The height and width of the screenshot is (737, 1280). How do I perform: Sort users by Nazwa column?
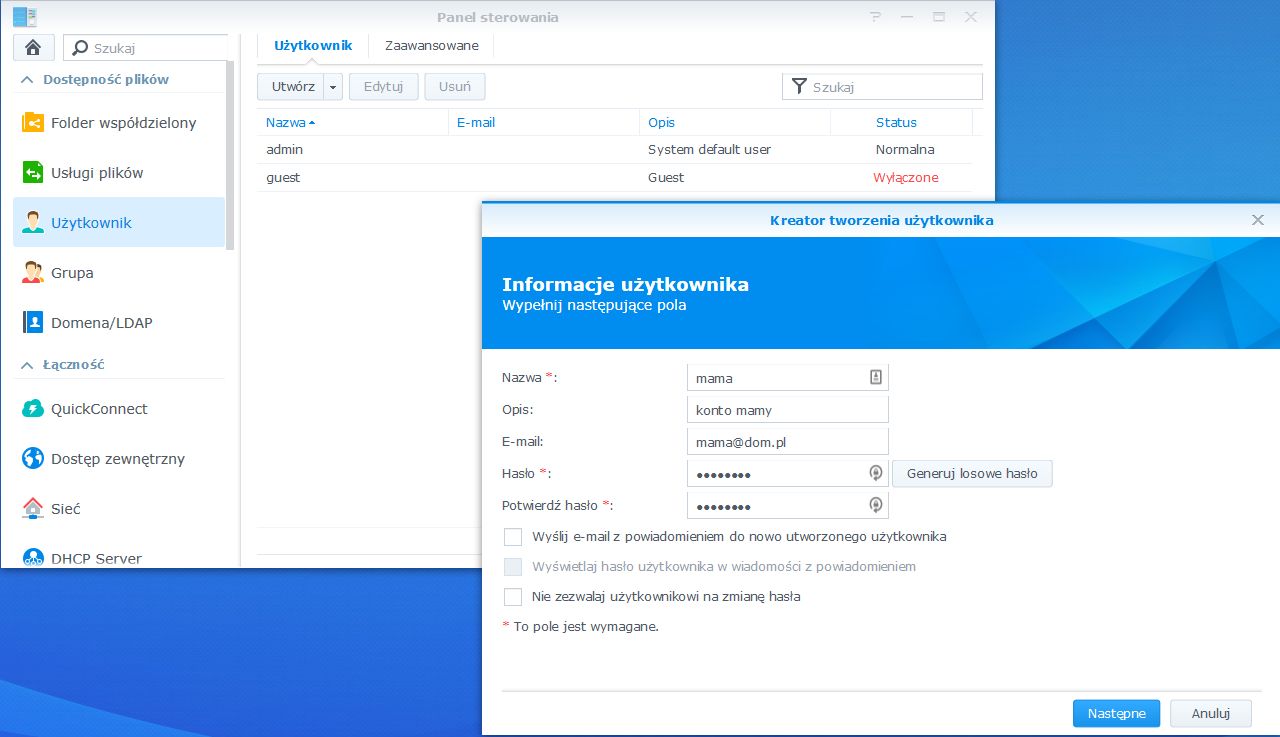click(353, 122)
